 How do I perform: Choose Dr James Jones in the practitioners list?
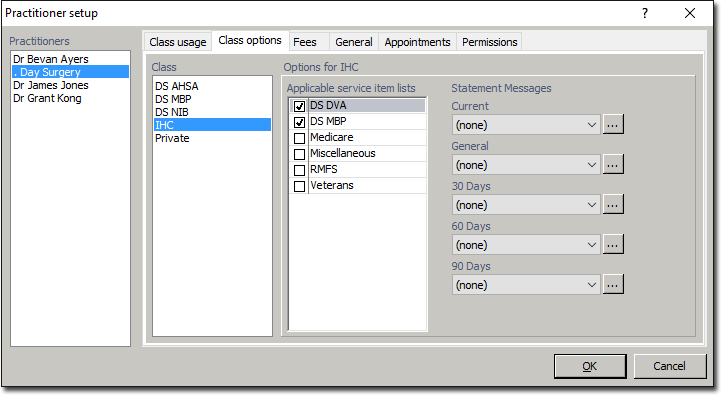(x=70, y=85)
